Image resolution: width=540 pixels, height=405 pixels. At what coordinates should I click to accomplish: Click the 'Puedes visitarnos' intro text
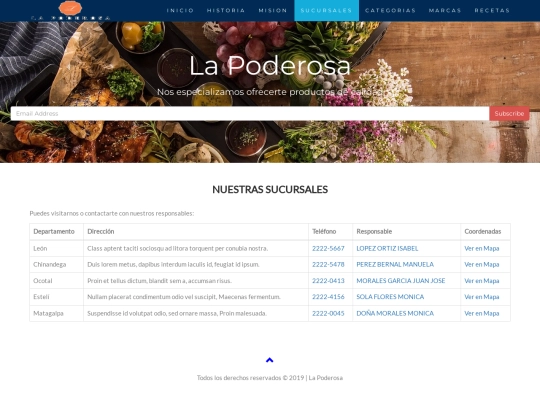click(112, 214)
